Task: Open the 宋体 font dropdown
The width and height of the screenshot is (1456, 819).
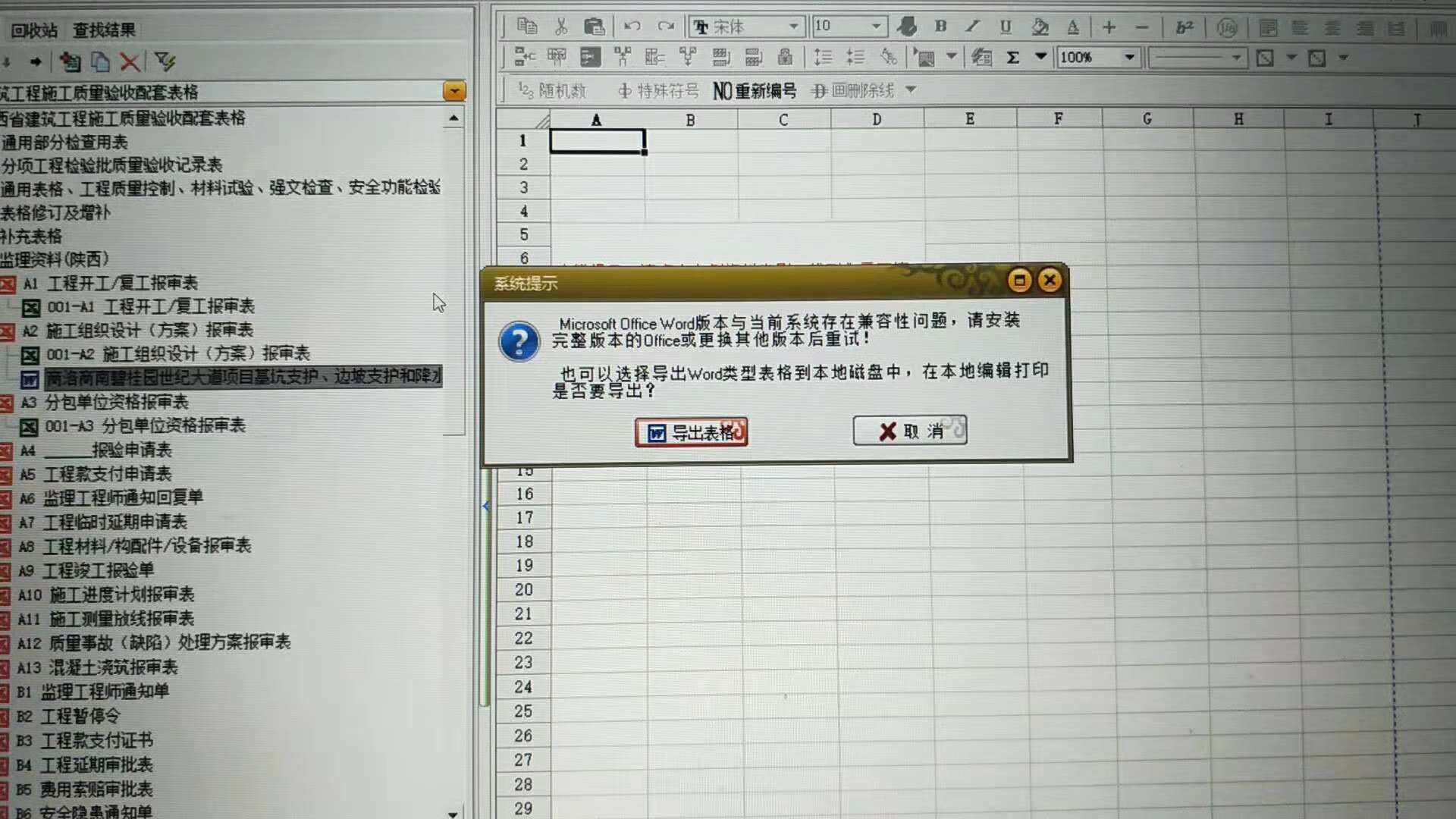Action: [793, 27]
